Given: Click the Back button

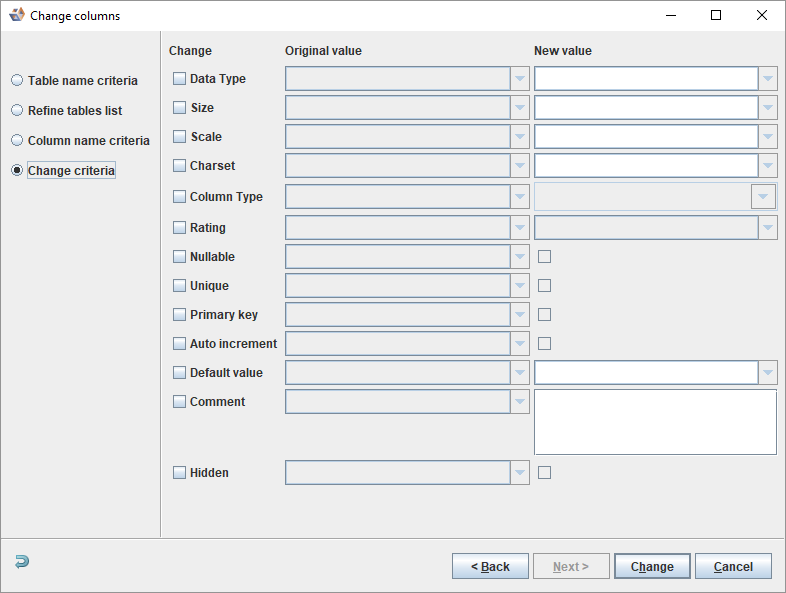Looking at the screenshot, I should point(490,567).
